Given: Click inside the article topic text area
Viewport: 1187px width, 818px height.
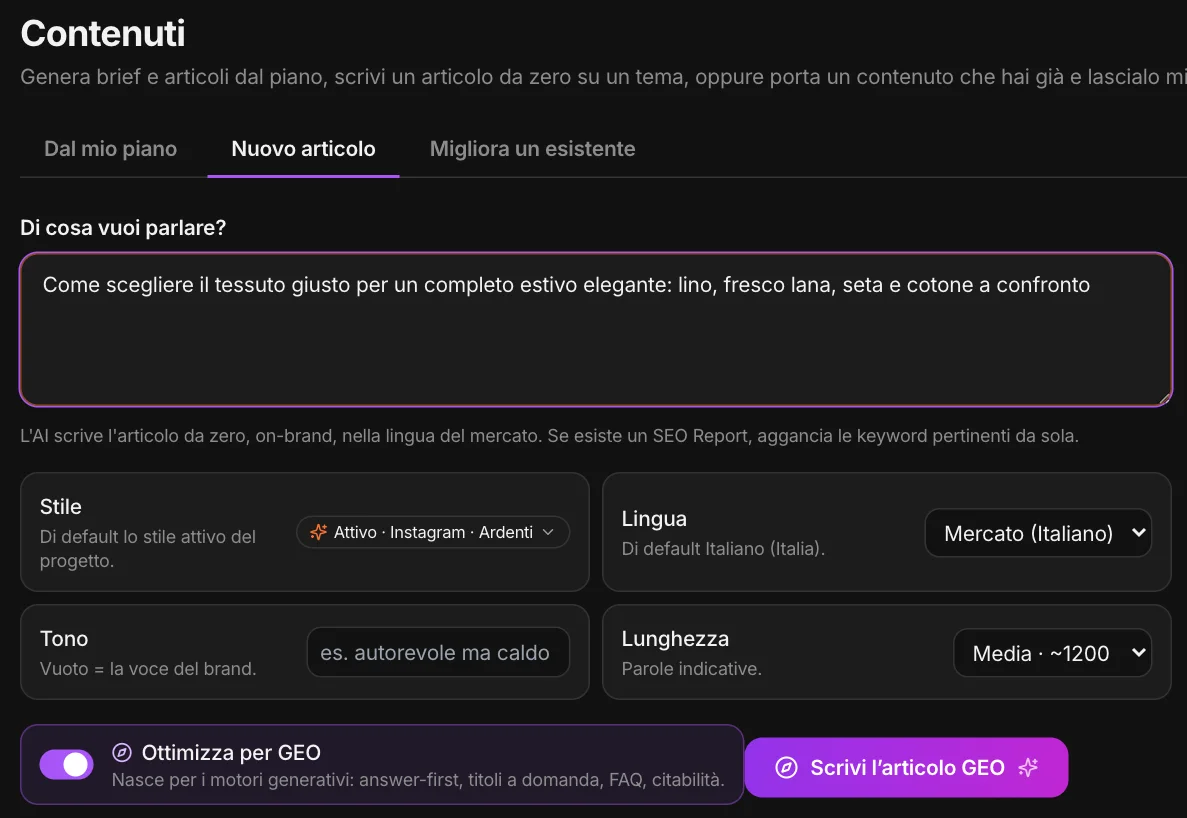Looking at the screenshot, I should point(596,330).
